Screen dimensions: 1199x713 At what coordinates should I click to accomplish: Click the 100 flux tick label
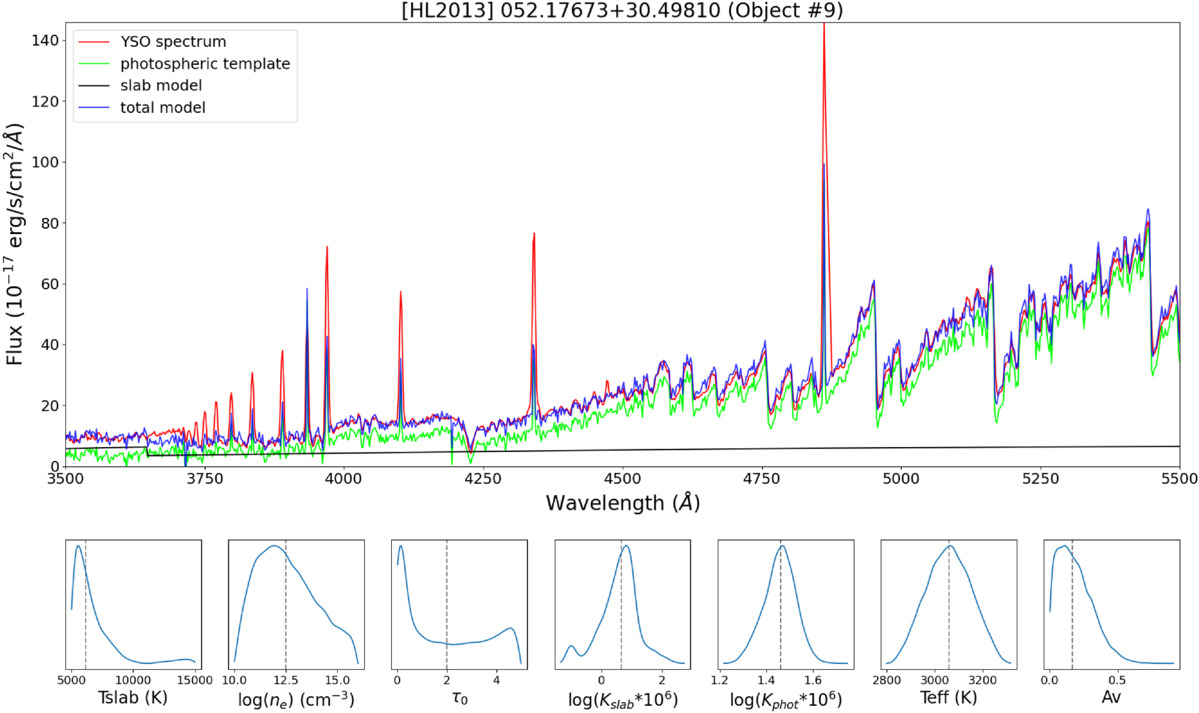[x=45, y=162]
